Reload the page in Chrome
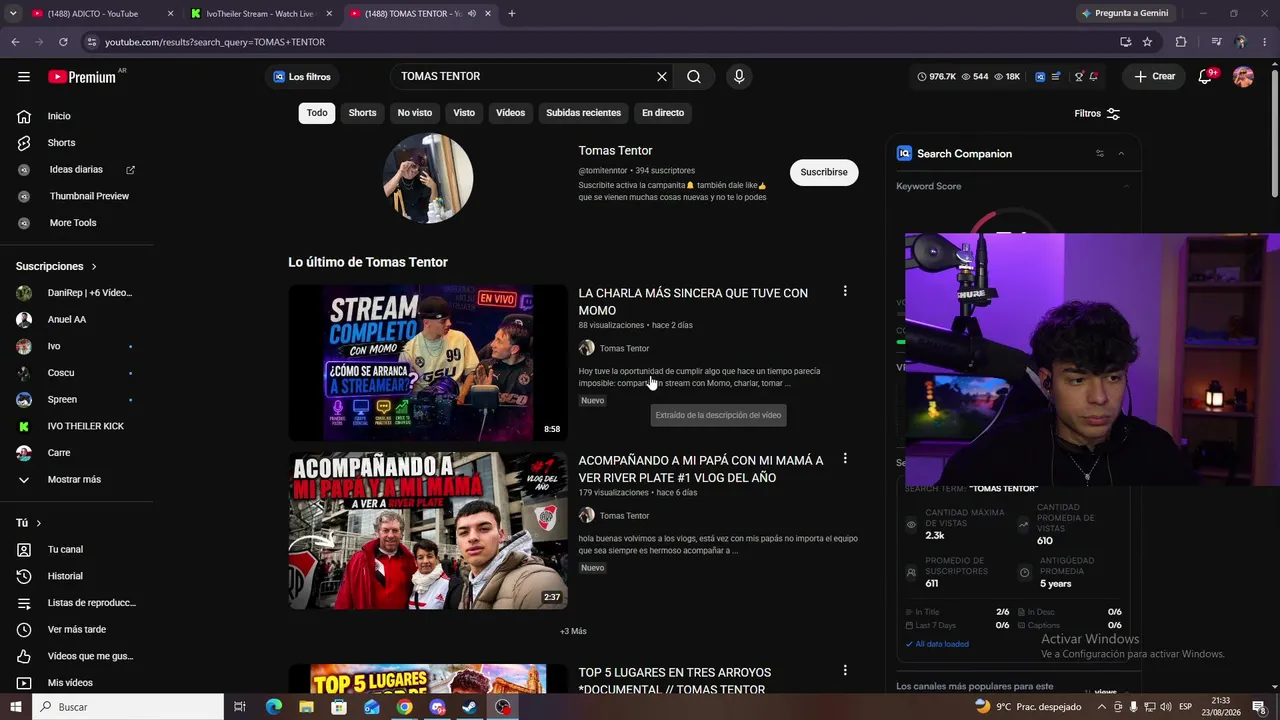The image size is (1280, 720). (63, 42)
